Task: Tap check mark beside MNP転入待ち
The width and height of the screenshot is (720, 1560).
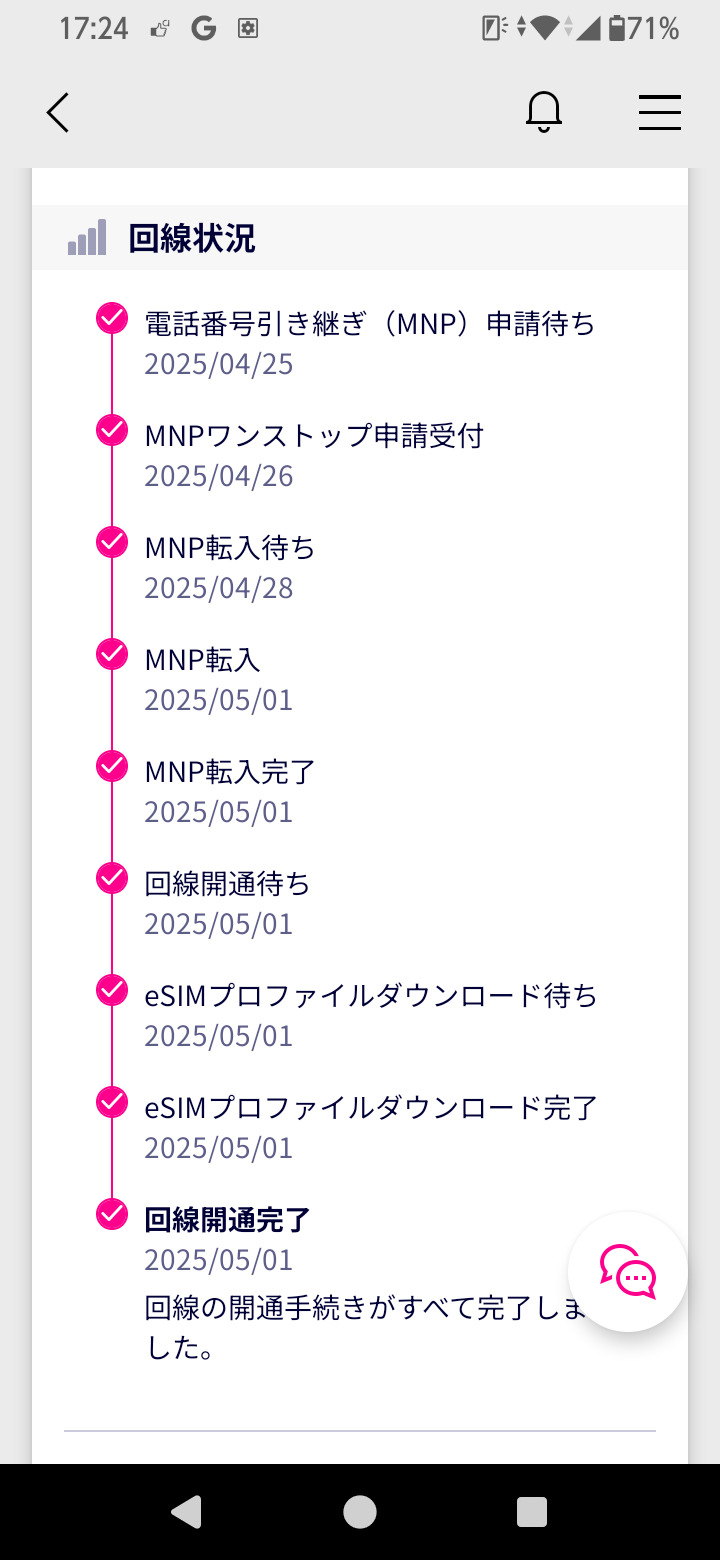Action: click(112, 543)
